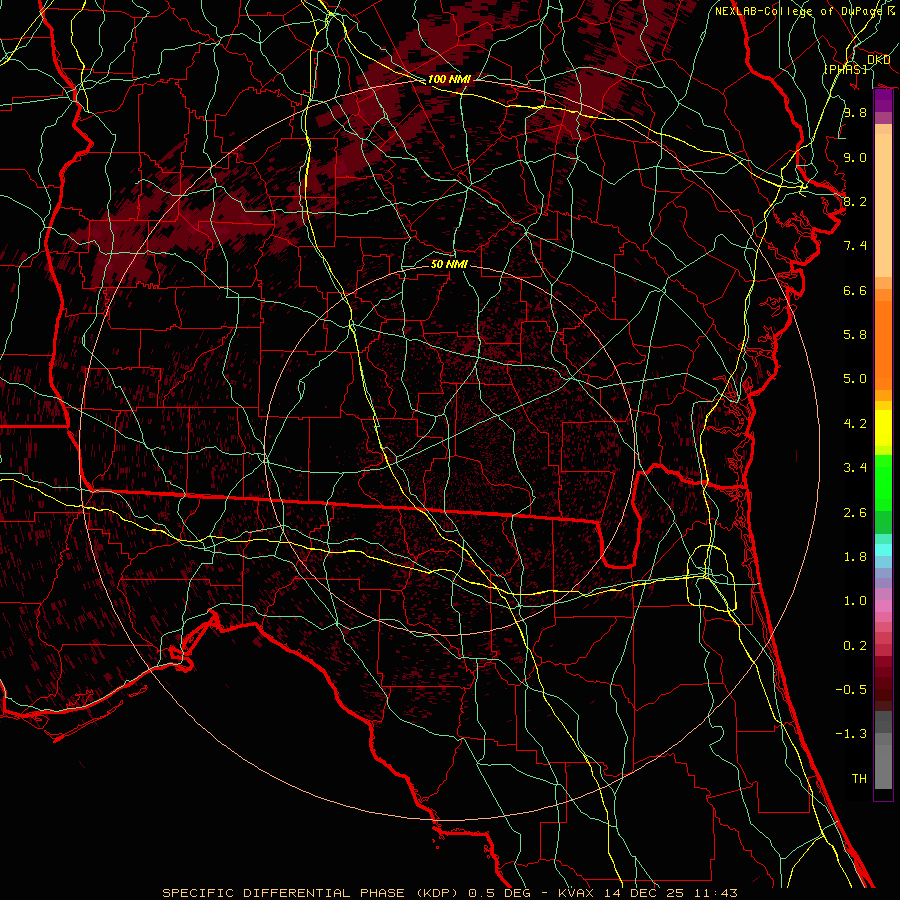Click the 50 NMI range ring label
The image size is (900, 900).
(449, 264)
